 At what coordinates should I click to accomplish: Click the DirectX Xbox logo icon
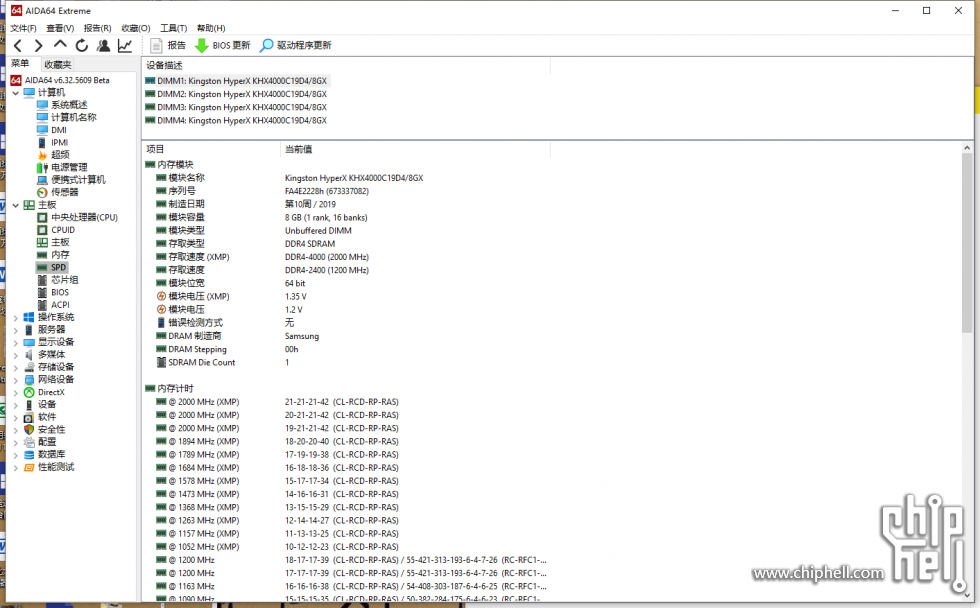29,392
